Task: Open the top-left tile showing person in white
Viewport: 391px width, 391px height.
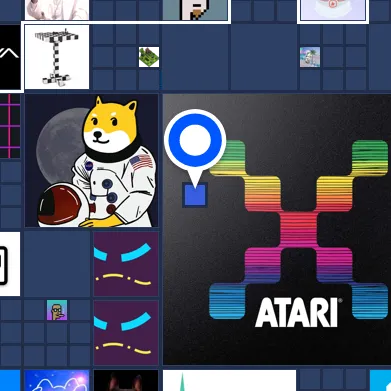Action: pyautogui.click(x=57, y=10)
